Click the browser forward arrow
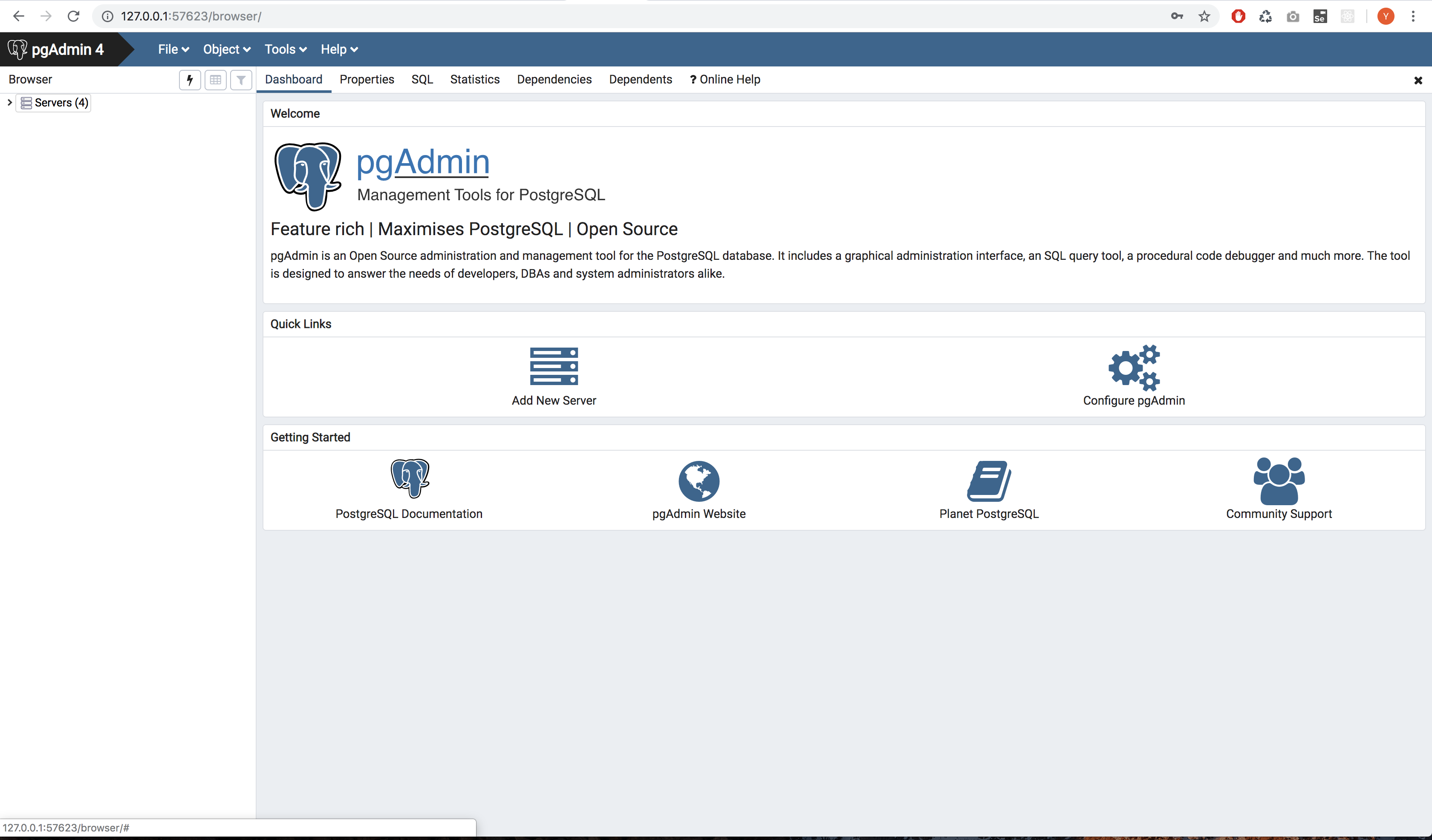Image resolution: width=1432 pixels, height=840 pixels. tap(46, 16)
